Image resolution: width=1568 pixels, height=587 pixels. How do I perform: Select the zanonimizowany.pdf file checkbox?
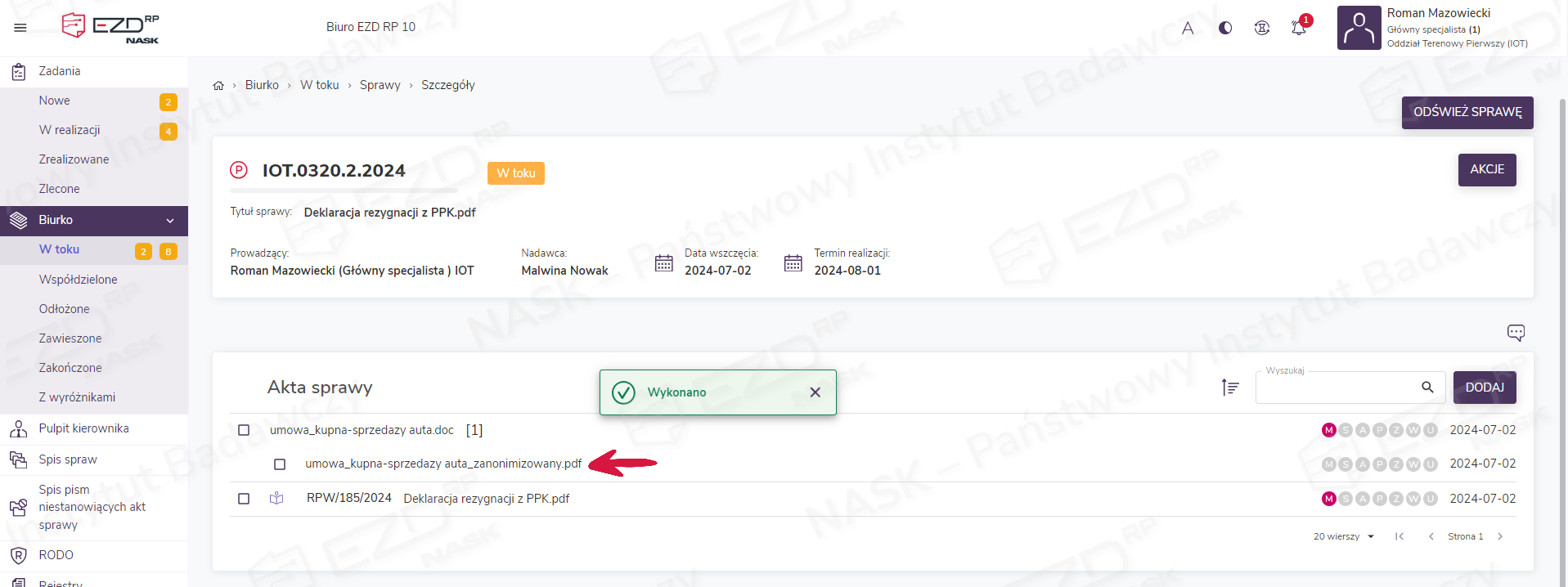click(280, 464)
